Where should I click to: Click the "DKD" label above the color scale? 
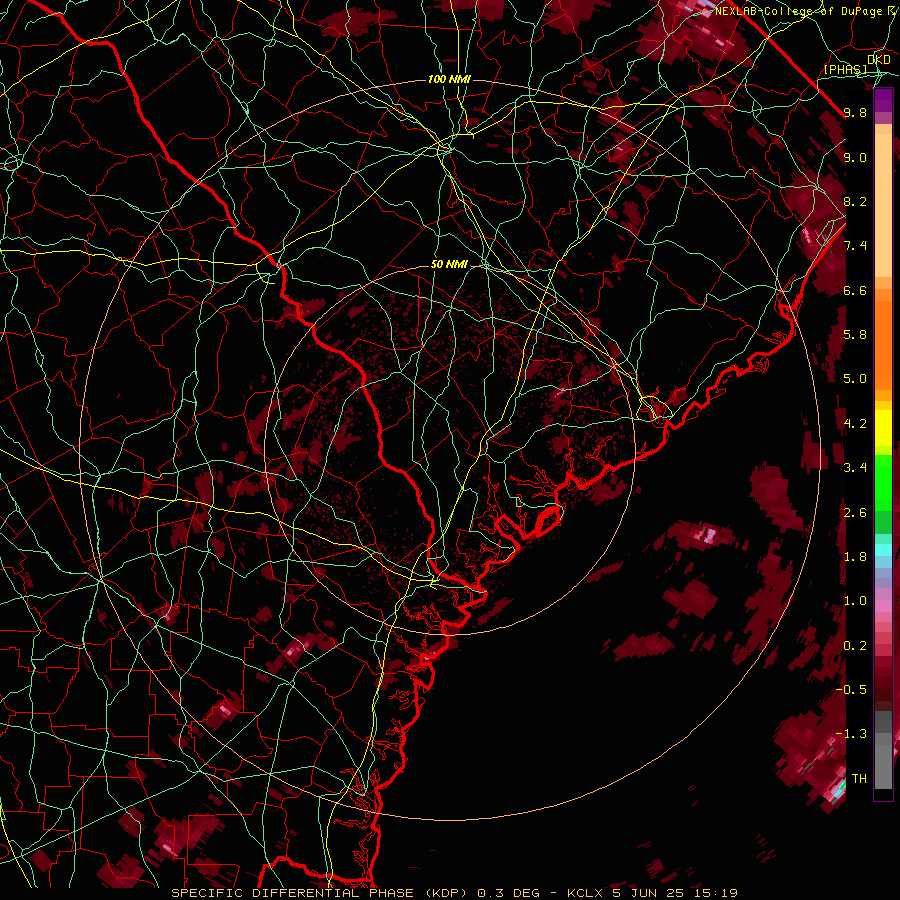[x=878, y=59]
